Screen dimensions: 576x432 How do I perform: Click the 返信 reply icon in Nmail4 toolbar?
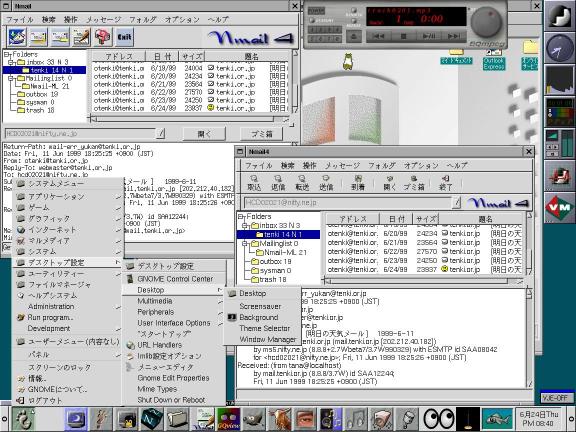coord(278,183)
